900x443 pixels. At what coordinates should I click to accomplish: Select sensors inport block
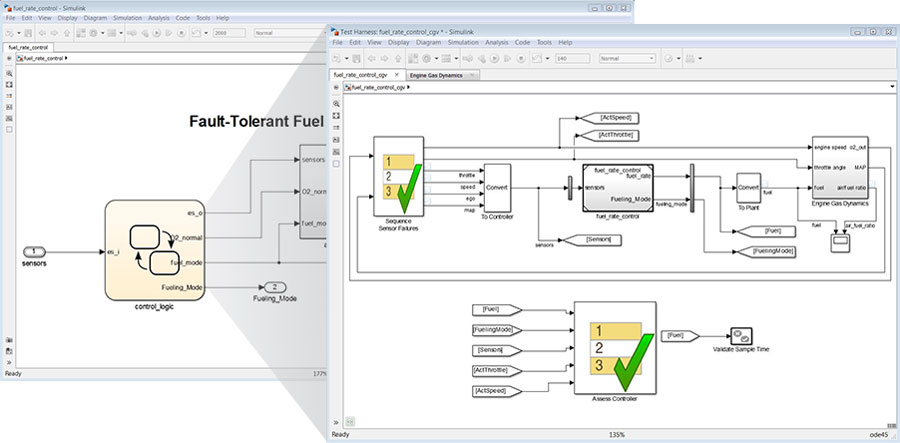34,251
